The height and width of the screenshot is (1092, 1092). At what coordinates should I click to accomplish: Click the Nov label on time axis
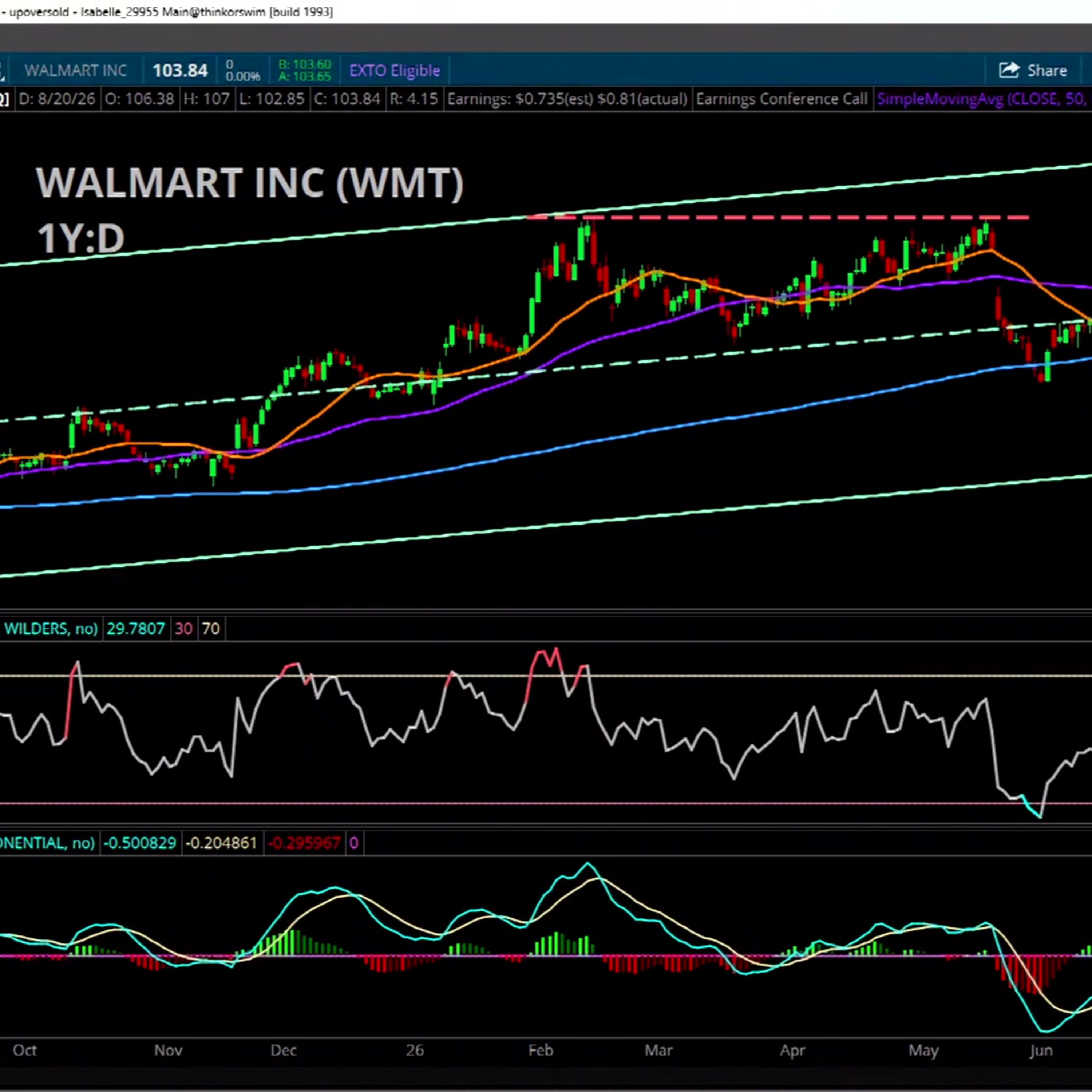[168, 1050]
